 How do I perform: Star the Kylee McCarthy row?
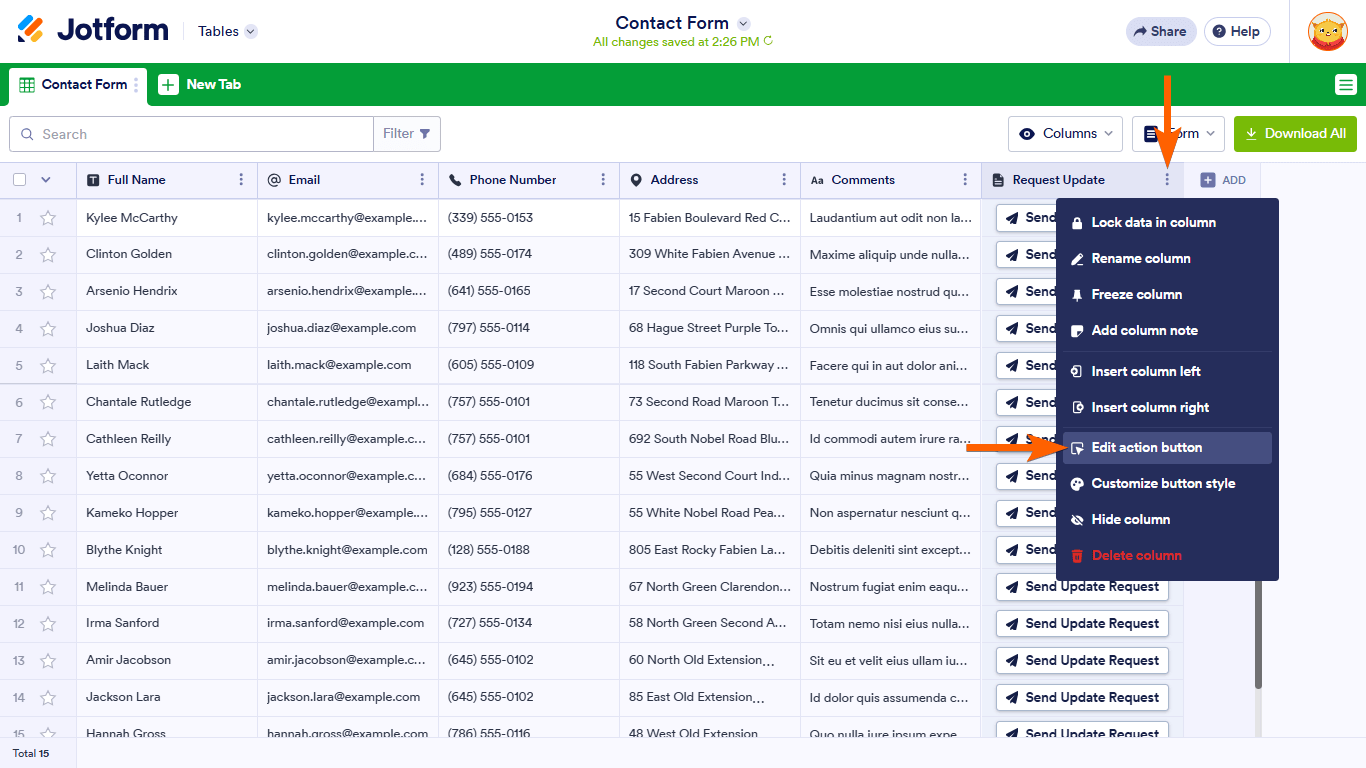[48, 218]
